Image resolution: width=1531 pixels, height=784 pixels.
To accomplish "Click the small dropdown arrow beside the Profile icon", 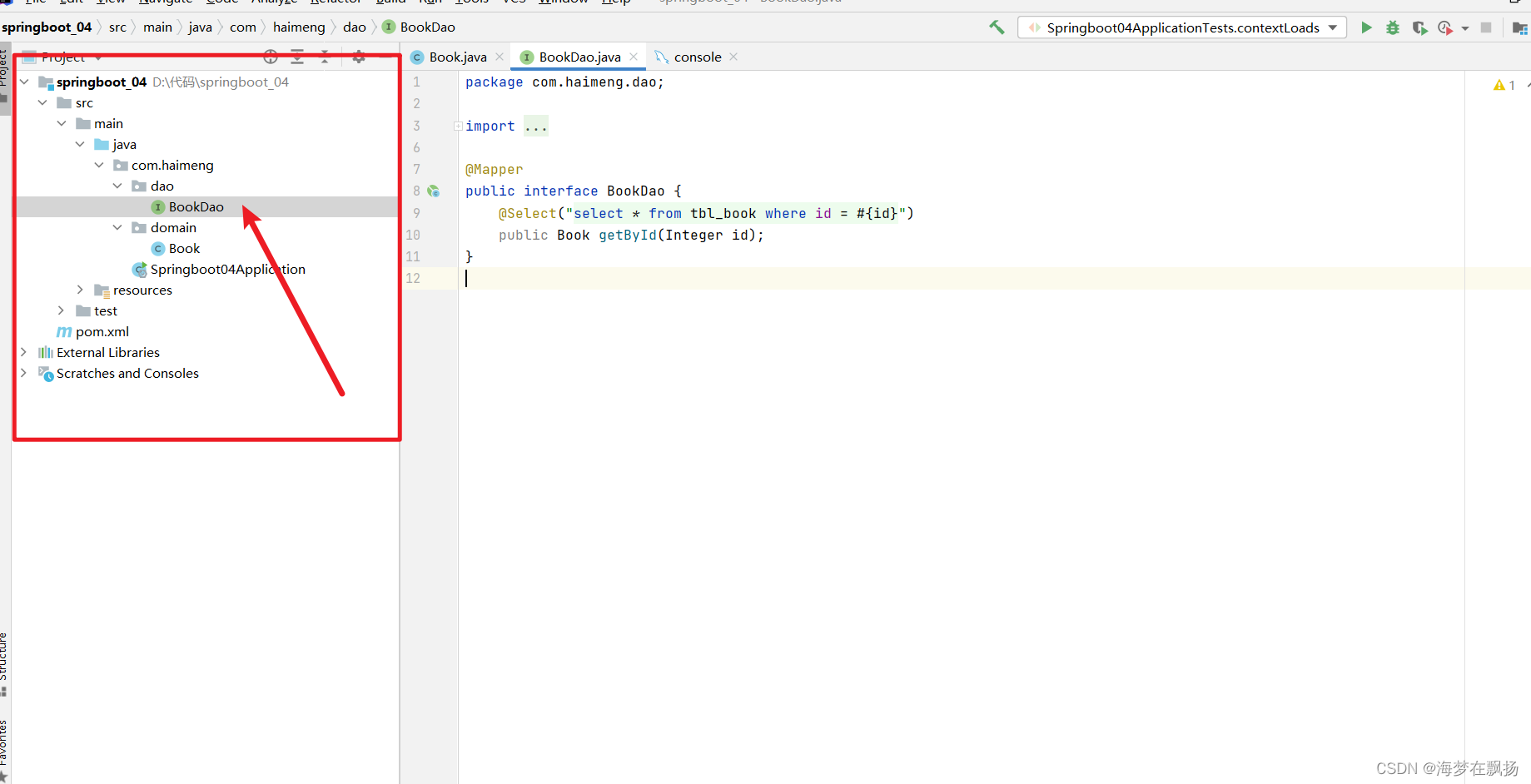I will (1465, 28).
